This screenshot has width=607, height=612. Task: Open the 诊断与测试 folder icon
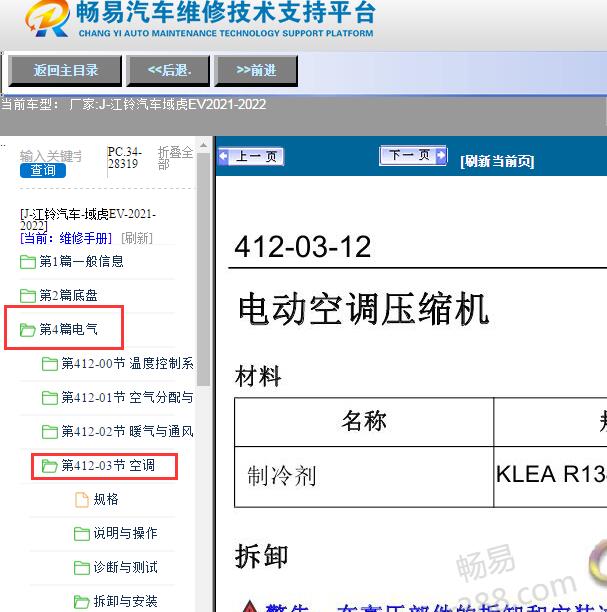pos(82,568)
